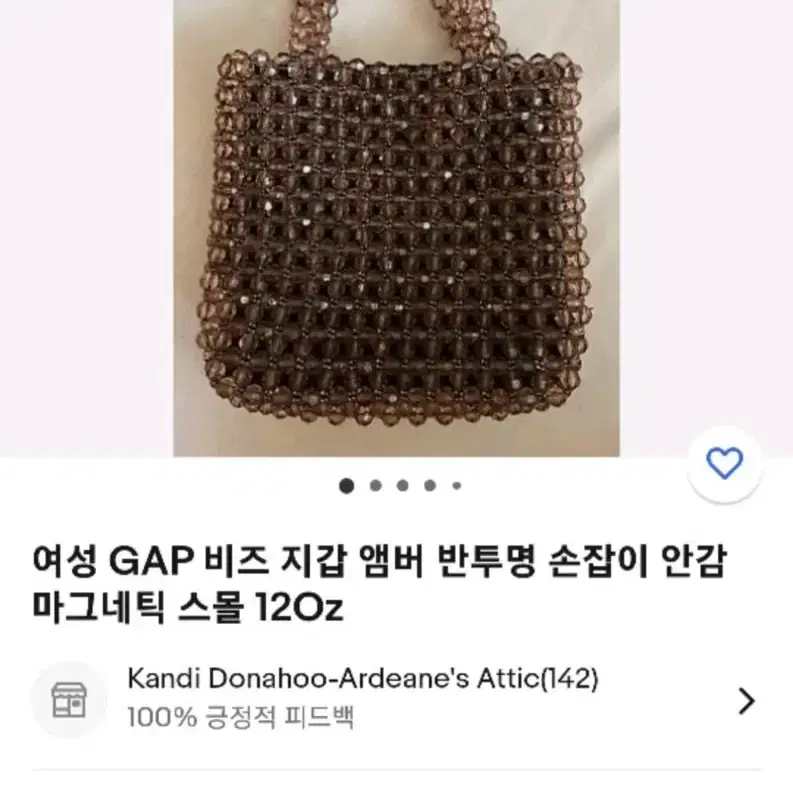Tap the 마그네틱 스몰 12Oz title line
The width and height of the screenshot is (793, 793).
pos(188,606)
